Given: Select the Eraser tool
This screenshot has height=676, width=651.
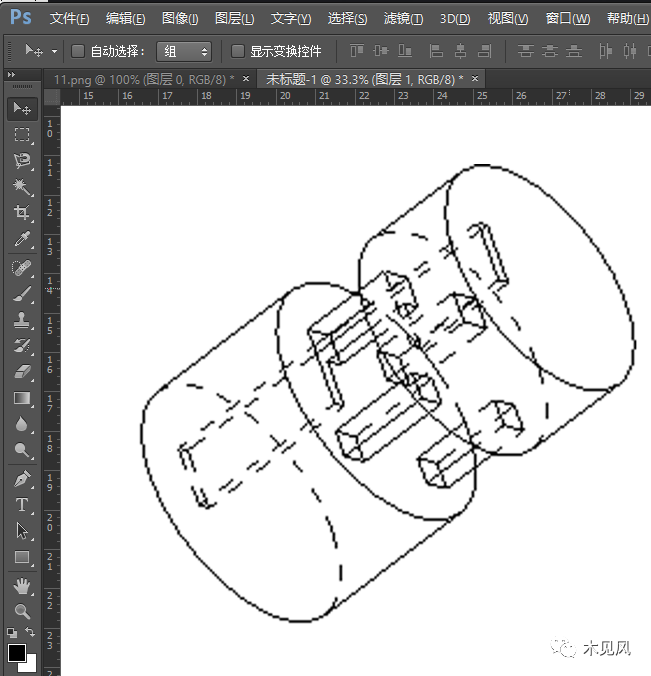Looking at the screenshot, I should (x=22, y=372).
